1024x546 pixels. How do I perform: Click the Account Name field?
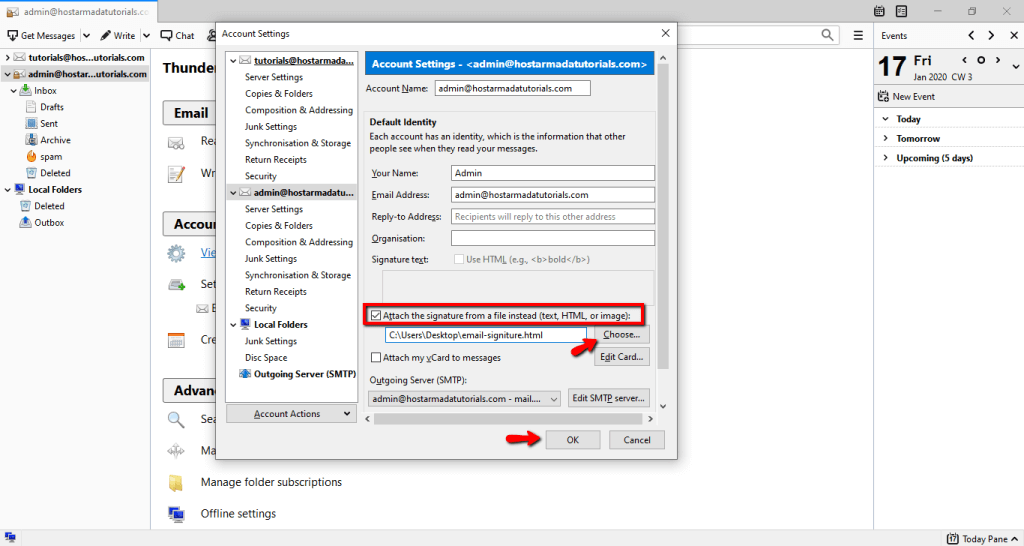(x=513, y=88)
